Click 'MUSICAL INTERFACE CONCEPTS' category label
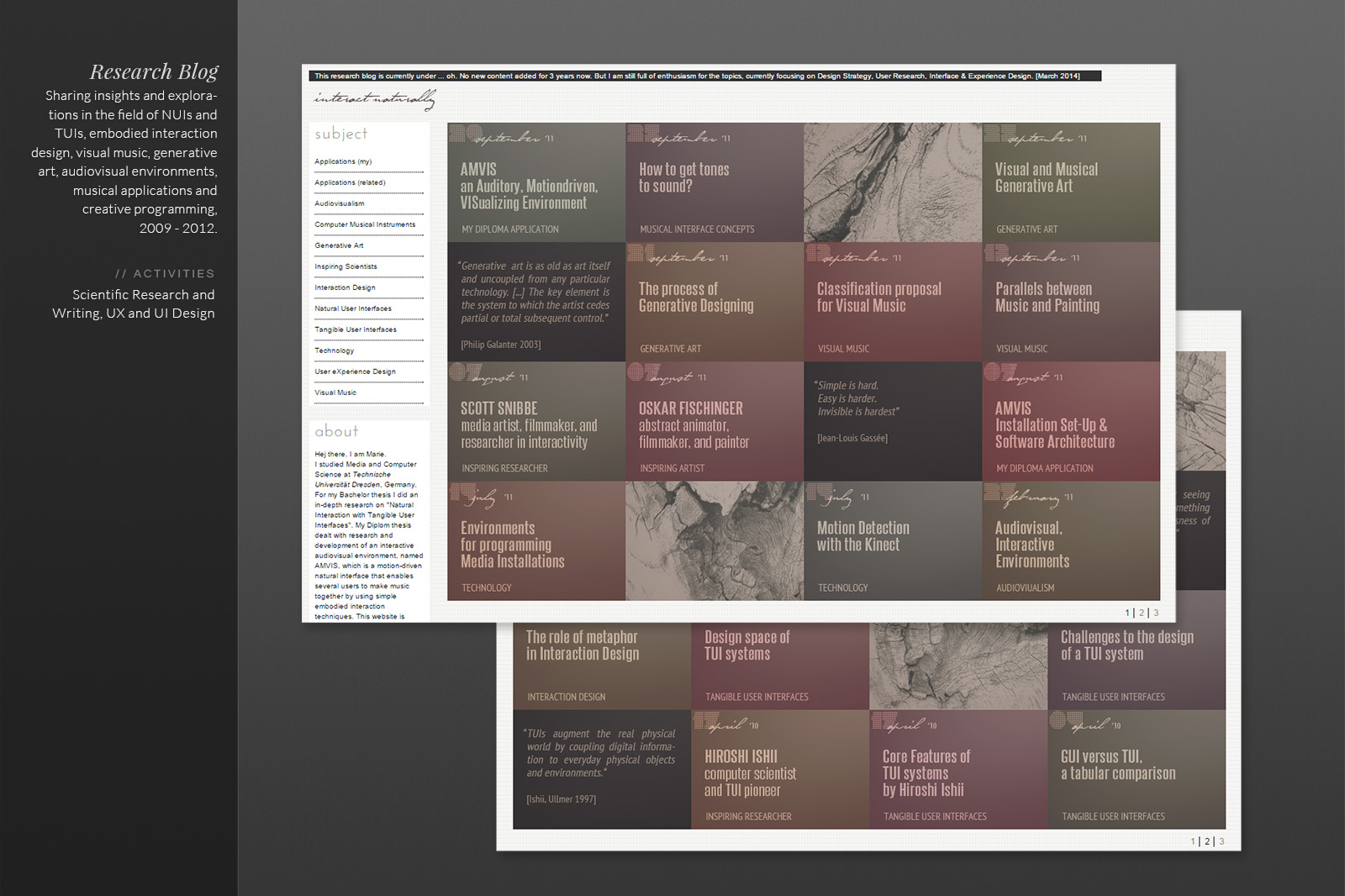 pyautogui.click(x=697, y=229)
